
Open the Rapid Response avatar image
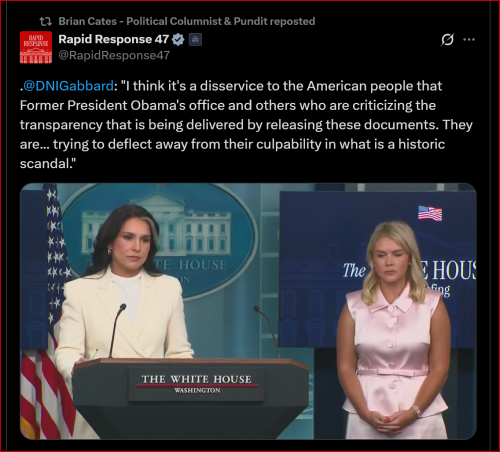click(x=36, y=47)
